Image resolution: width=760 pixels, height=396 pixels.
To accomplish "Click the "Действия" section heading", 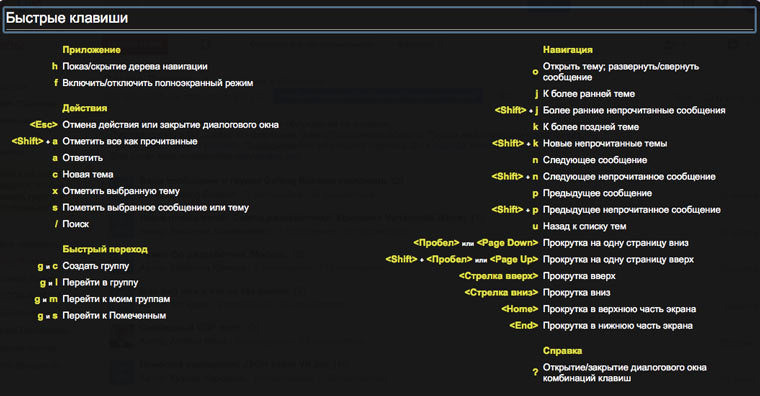I will [85, 108].
